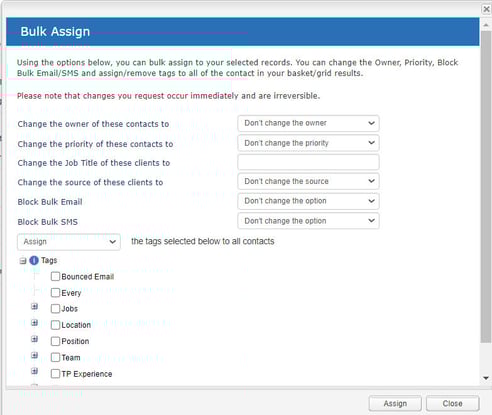
Task: Click the blue Tags info icon
Action: 34,260
